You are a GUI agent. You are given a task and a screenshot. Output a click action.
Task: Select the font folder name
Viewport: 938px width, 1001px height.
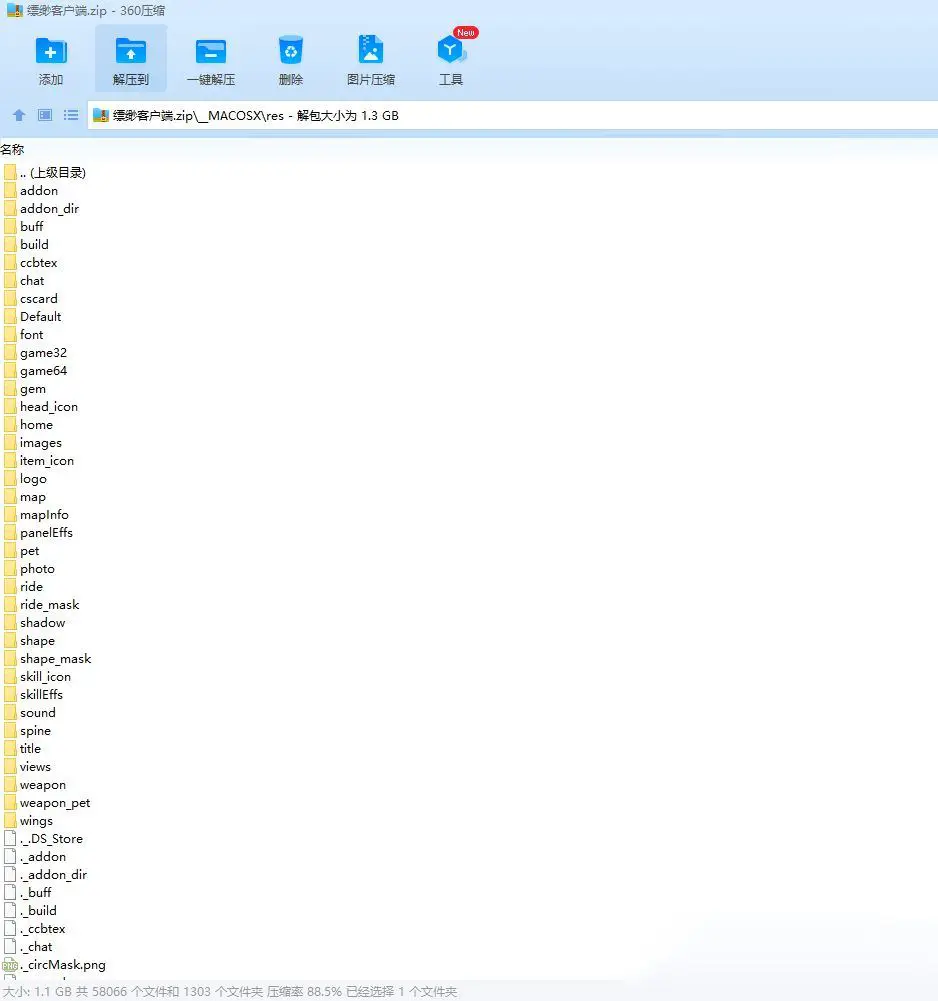click(x=32, y=335)
